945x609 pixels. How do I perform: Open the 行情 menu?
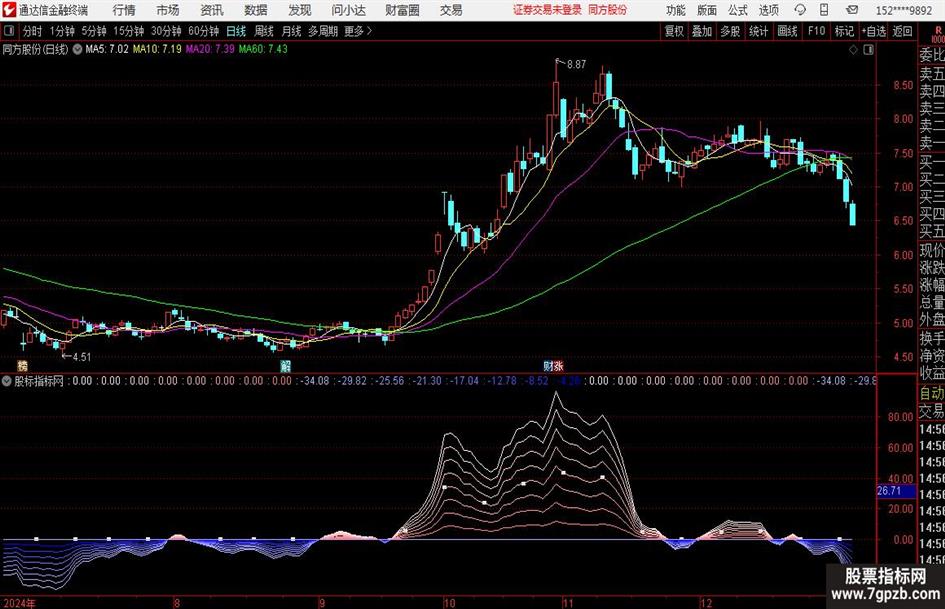[124, 10]
